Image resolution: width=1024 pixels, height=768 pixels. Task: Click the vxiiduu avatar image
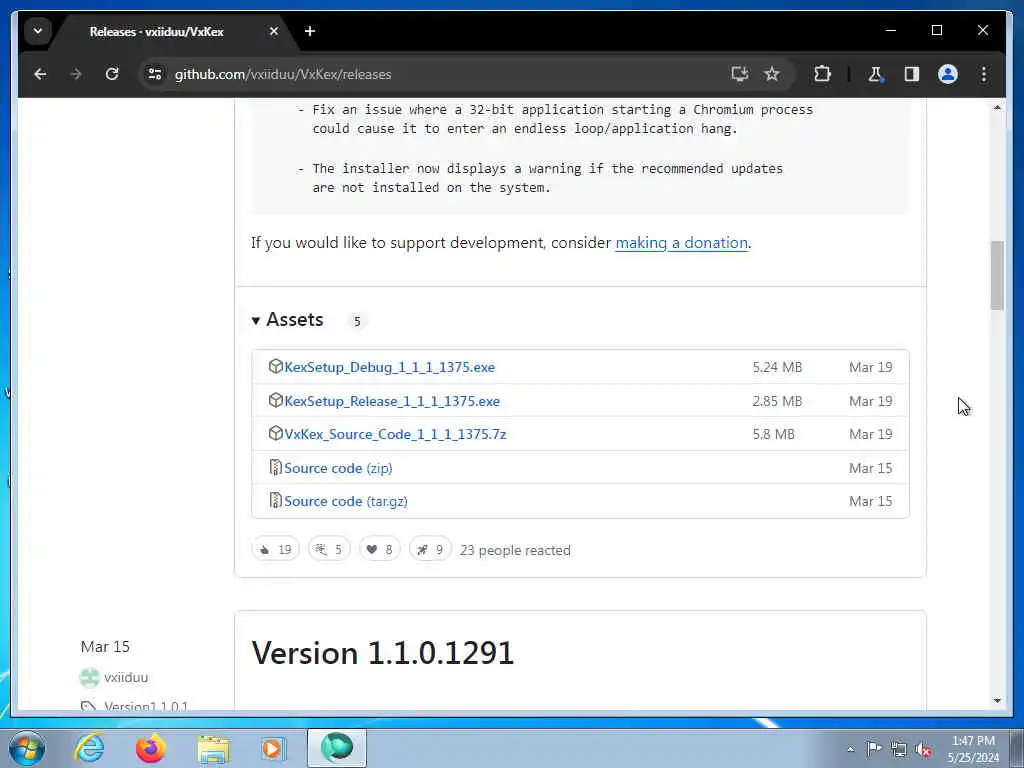[x=89, y=678]
